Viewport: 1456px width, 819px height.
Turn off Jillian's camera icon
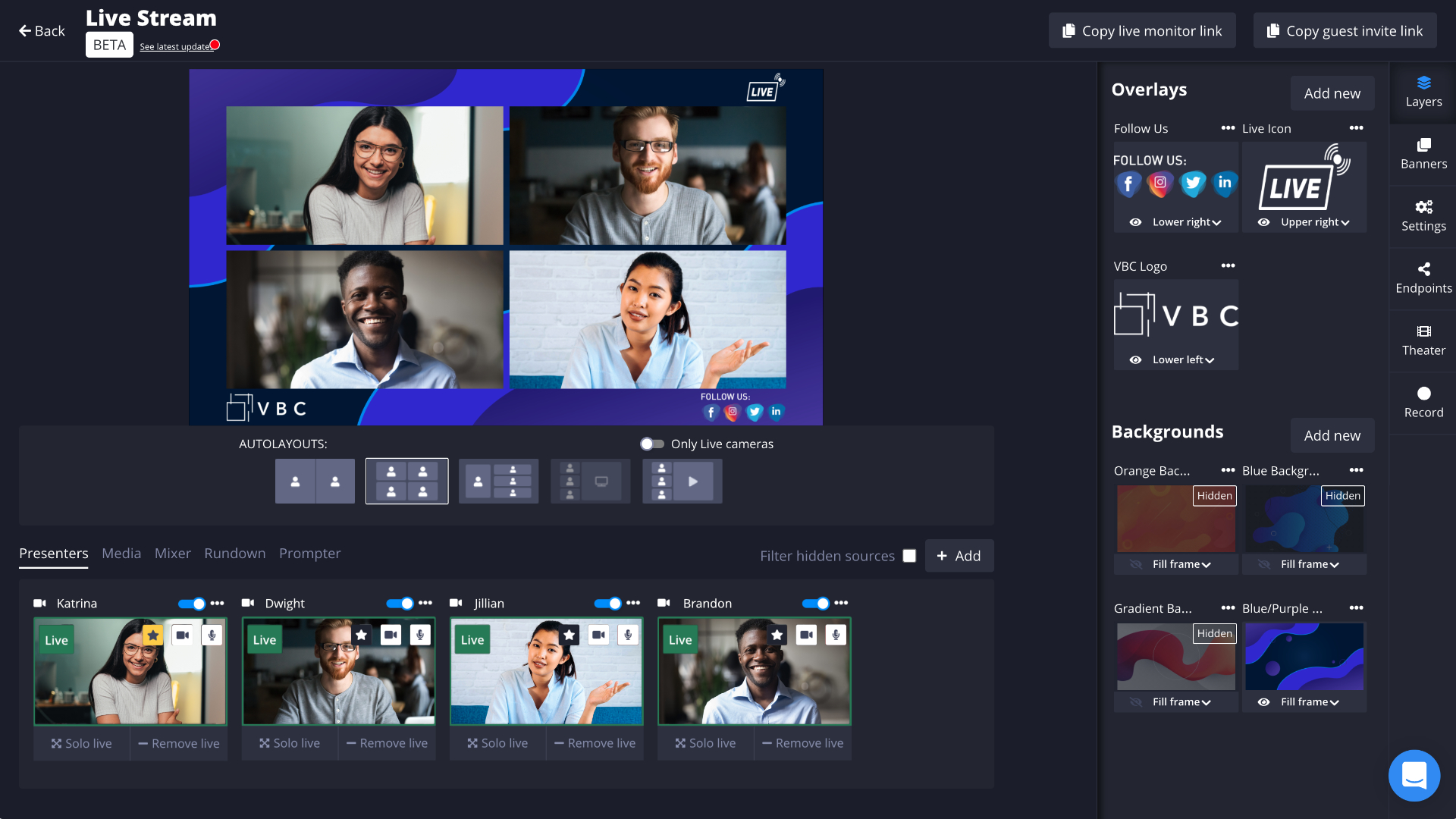tap(598, 635)
